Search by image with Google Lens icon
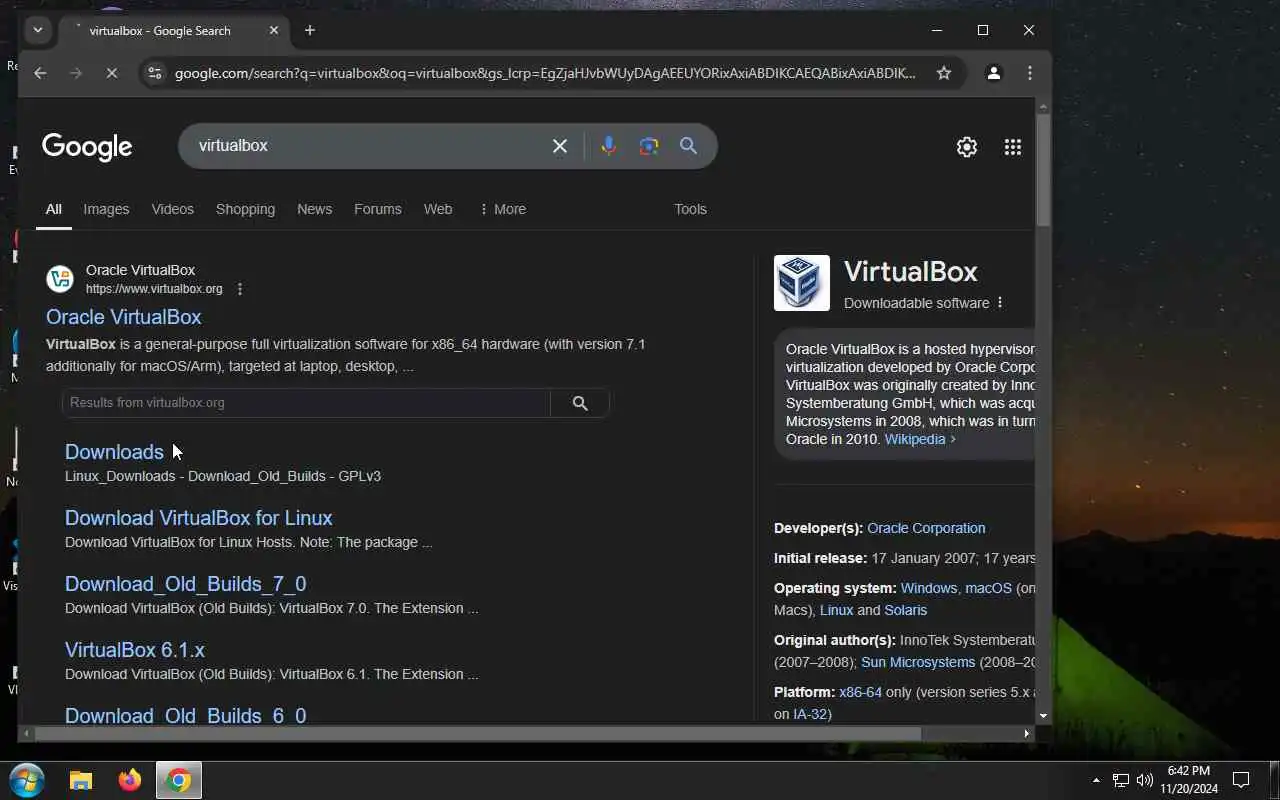The width and height of the screenshot is (1280, 800). pyautogui.click(x=649, y=146)
